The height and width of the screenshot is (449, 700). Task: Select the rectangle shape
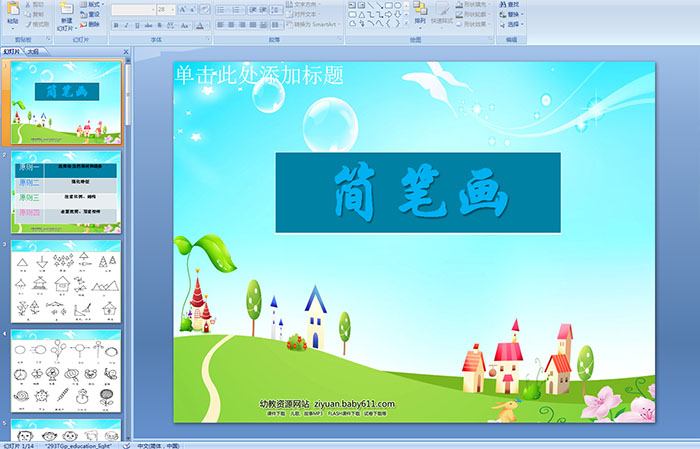[389, 5]
